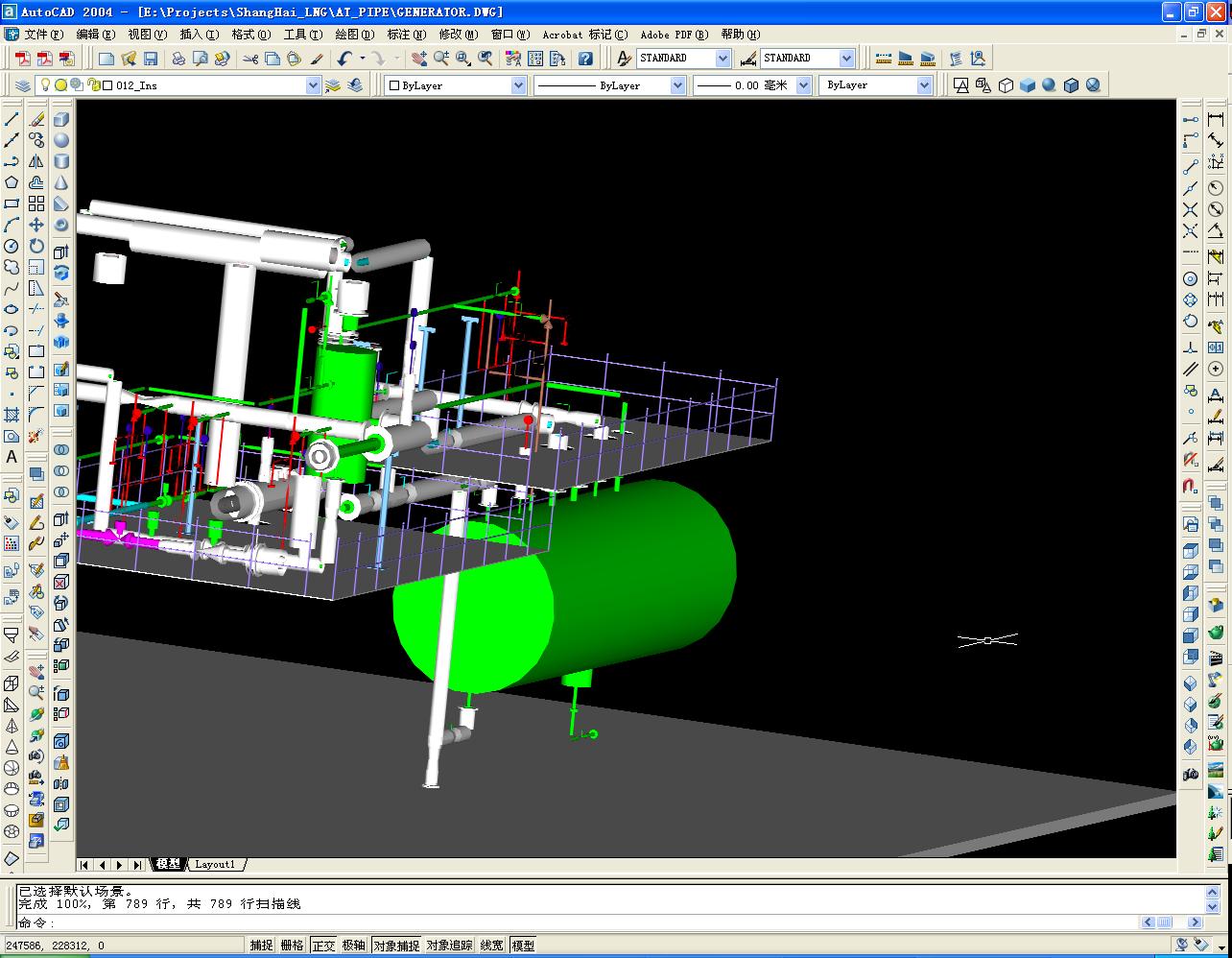
Task: Toggle layer 012_Ins on/off light bulb
Action: (45, 84)
